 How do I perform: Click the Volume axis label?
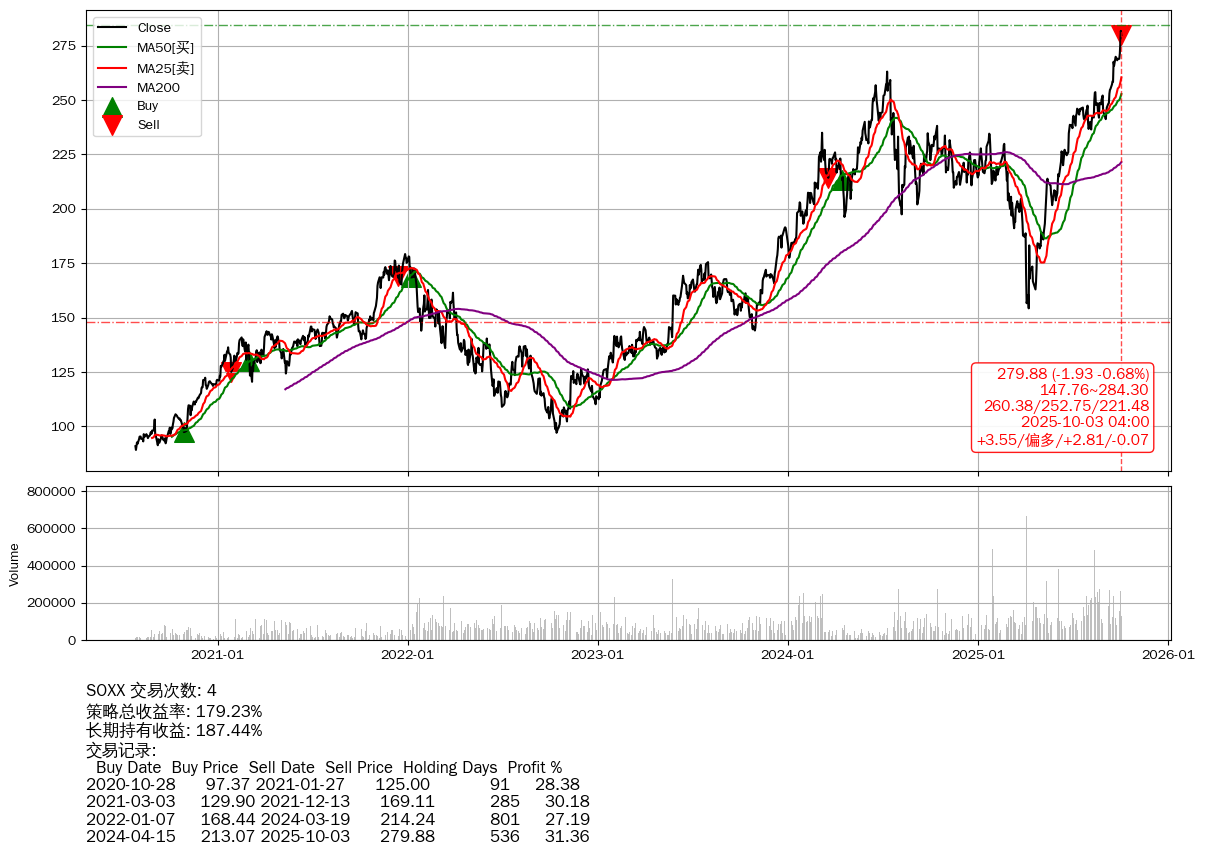click(x=14, y=564)
